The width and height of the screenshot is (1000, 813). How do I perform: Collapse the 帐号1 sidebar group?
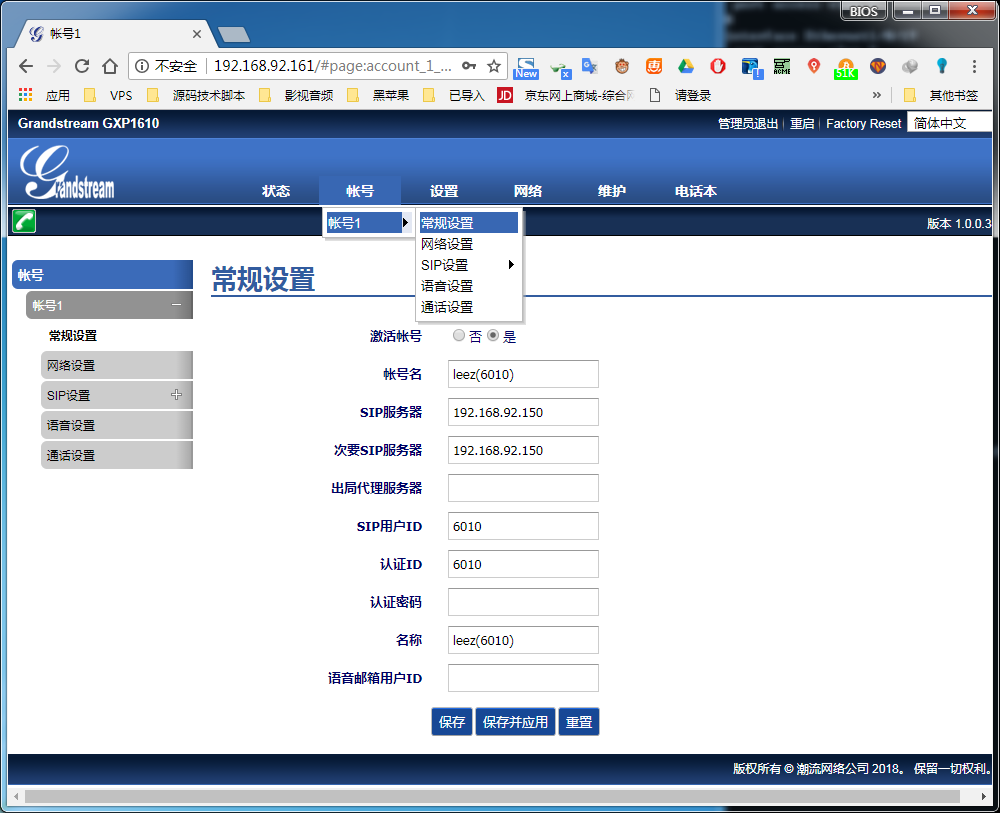(176, 305)
